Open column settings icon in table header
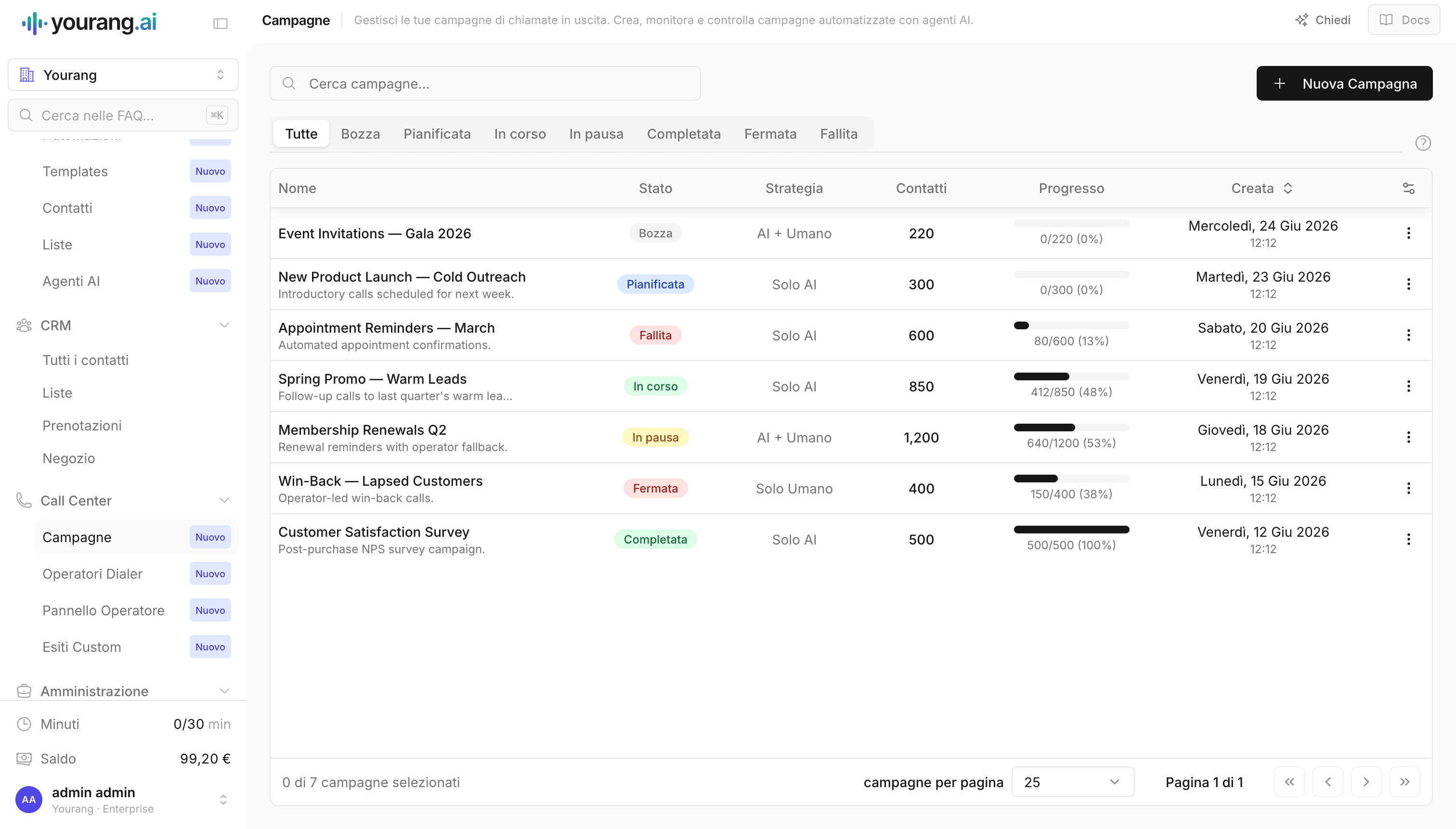The height and width of the screenshot is (829, 1456). pyautogui.click(x=1408, y=188)
